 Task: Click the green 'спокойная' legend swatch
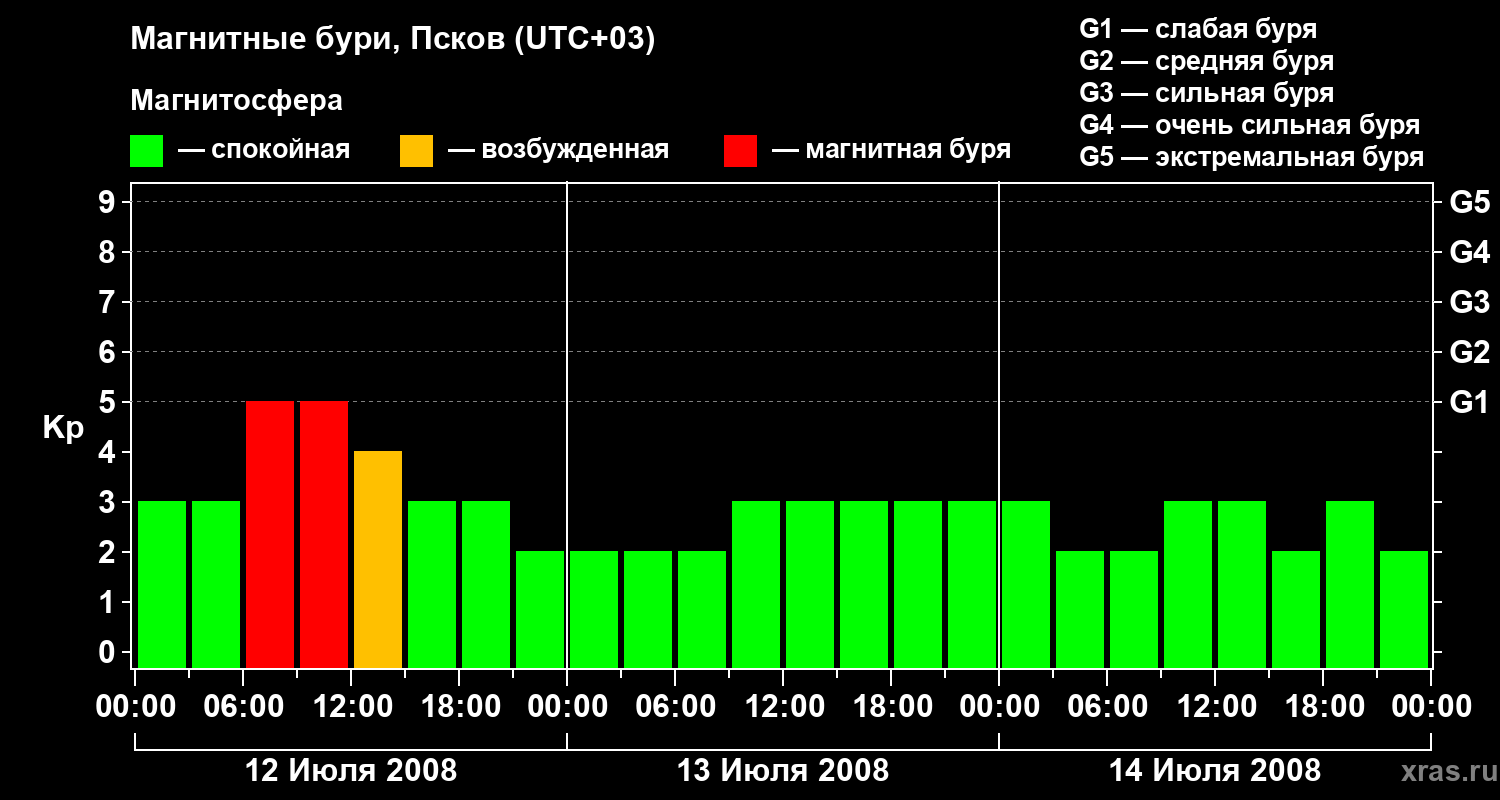tap(147, 151)
